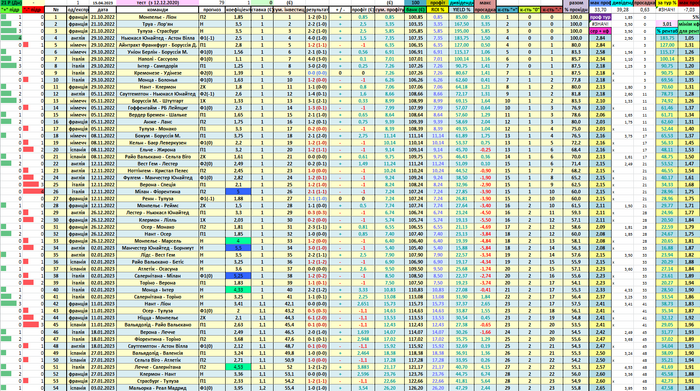Image resolution: width=700 pixels, height=391 pixels.
Task: Click the 'Монпельє - Ліон' match cell
Action: point(158,17)
